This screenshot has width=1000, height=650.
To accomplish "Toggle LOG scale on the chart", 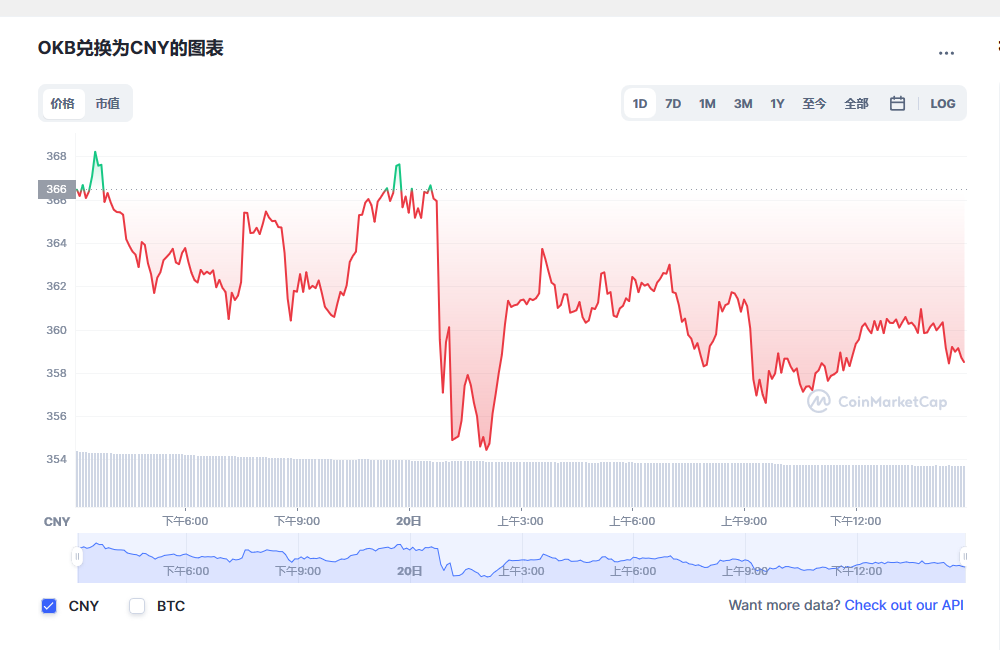I will (943, 103).
